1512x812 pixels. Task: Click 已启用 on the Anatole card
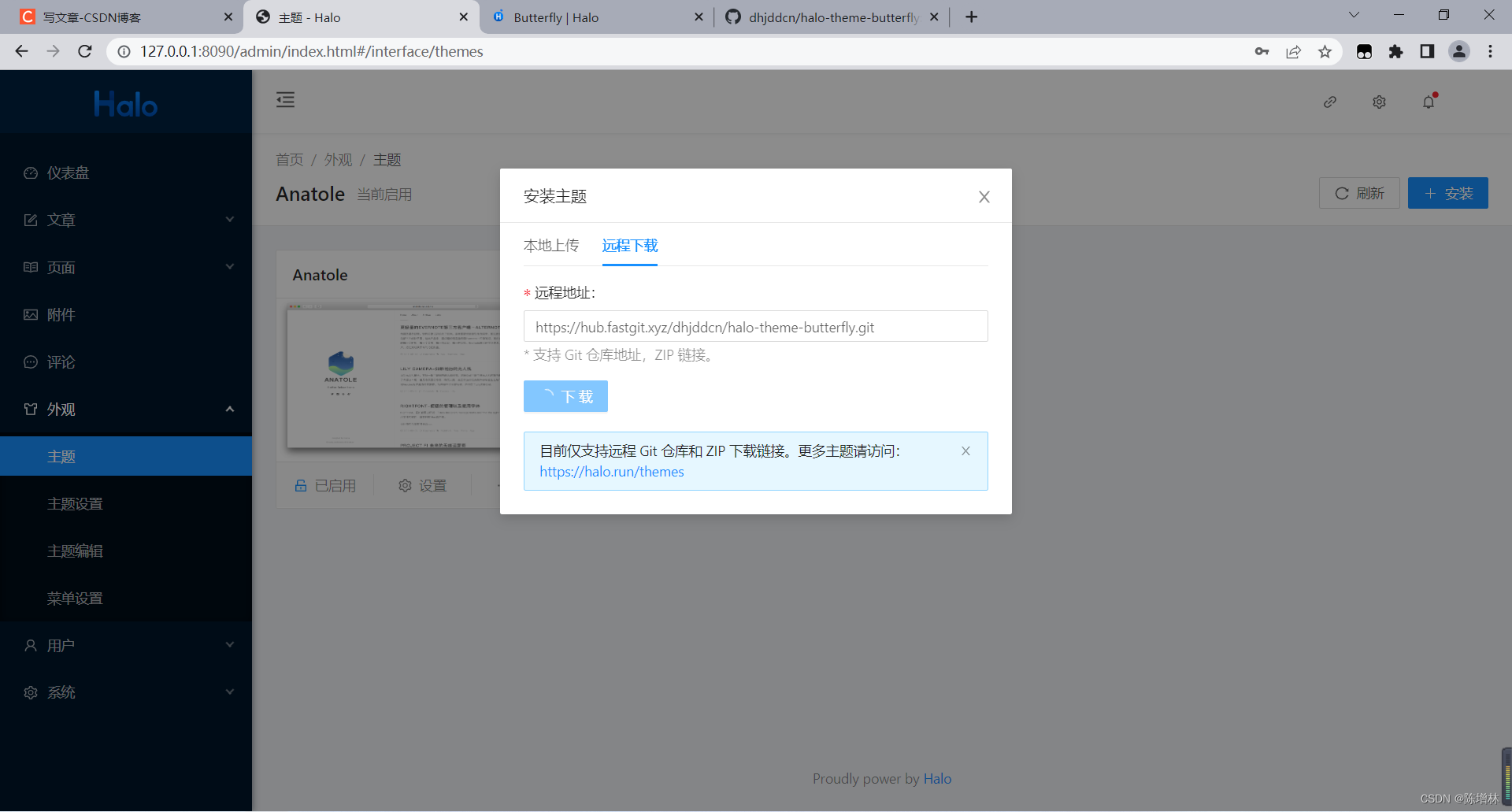point(325,486)
